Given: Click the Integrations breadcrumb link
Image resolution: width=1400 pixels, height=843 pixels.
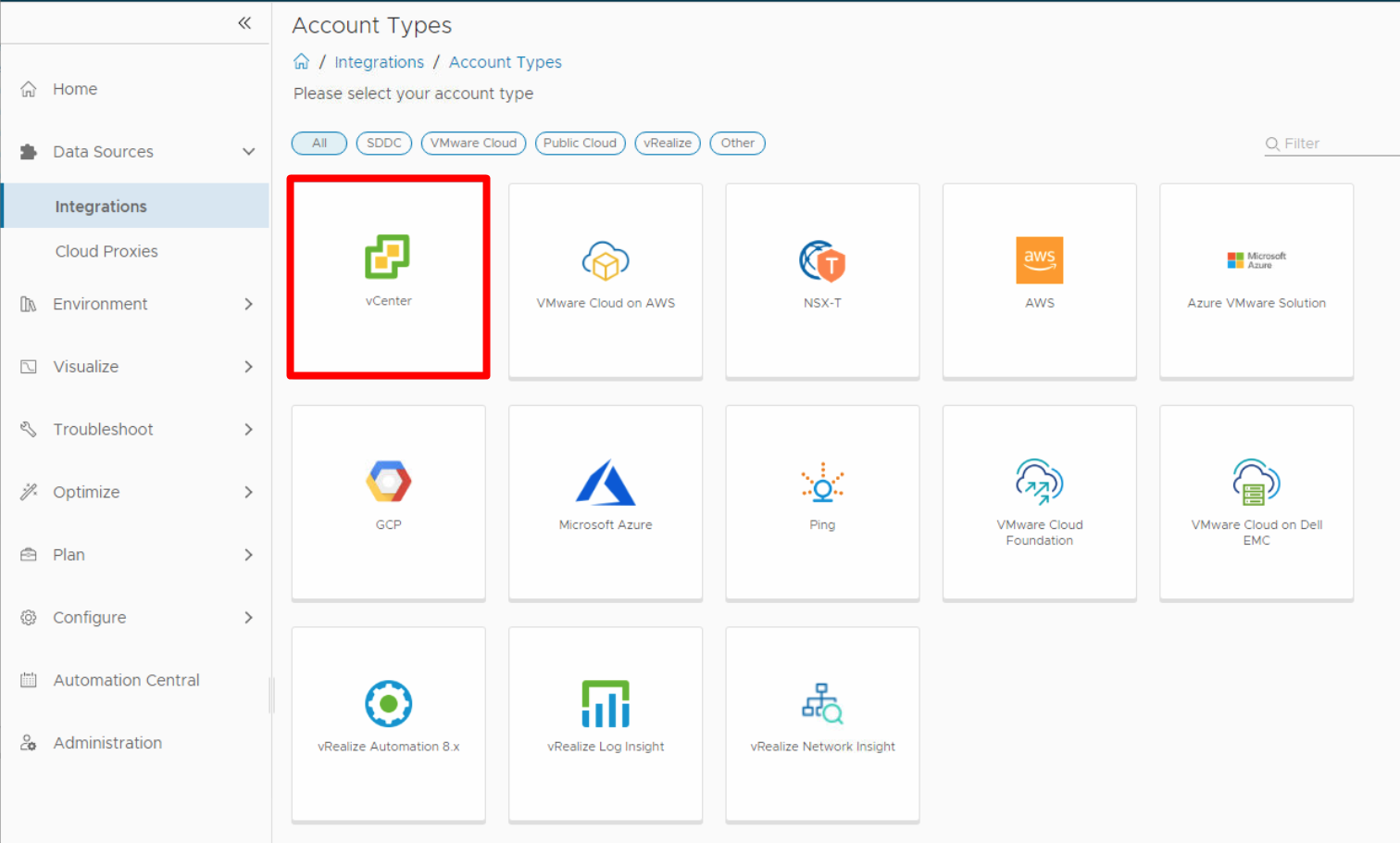Looking at the screenshot, I should (379, 61).
